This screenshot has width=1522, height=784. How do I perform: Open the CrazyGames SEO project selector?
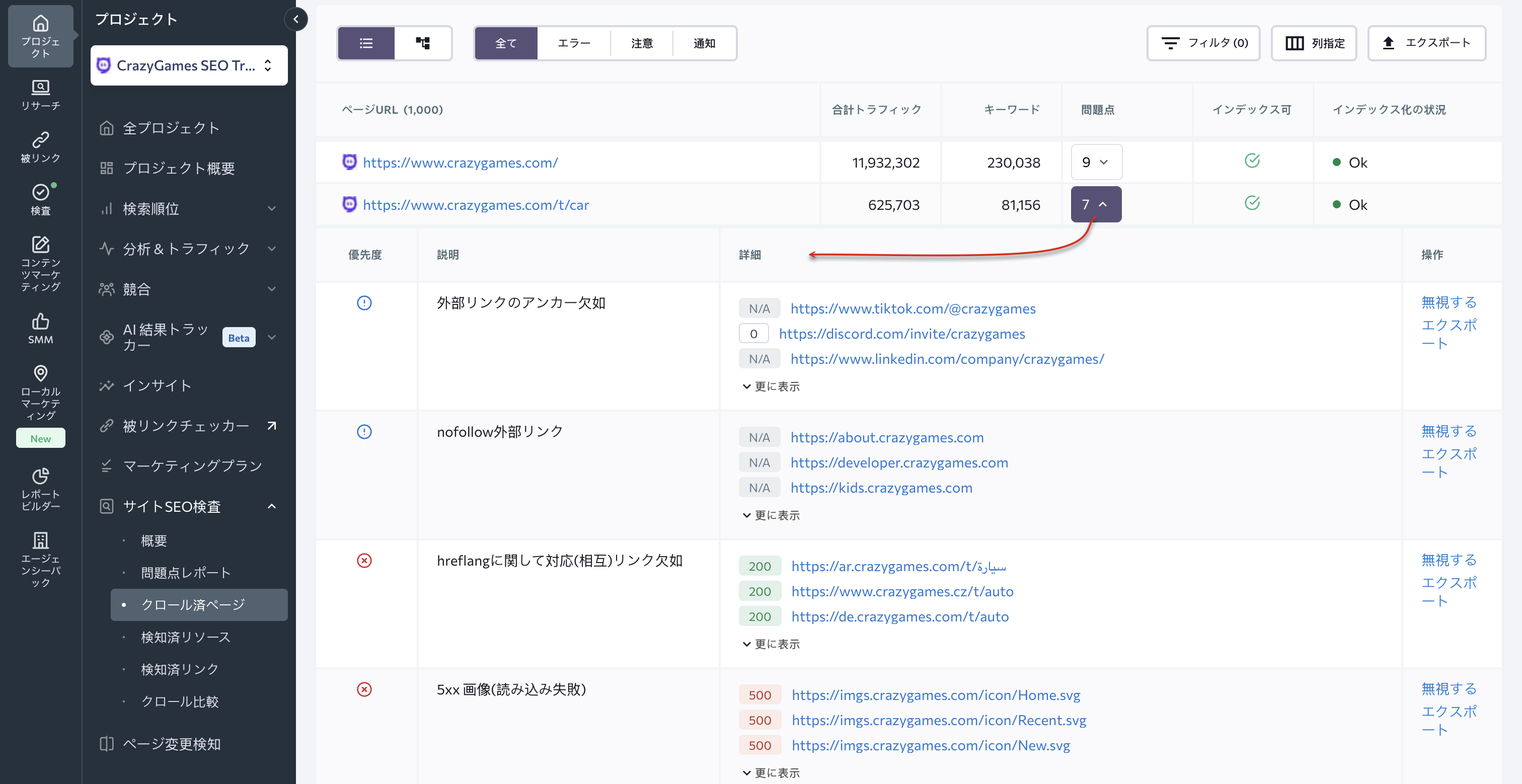pyautogui.click(x=189, y=65)
